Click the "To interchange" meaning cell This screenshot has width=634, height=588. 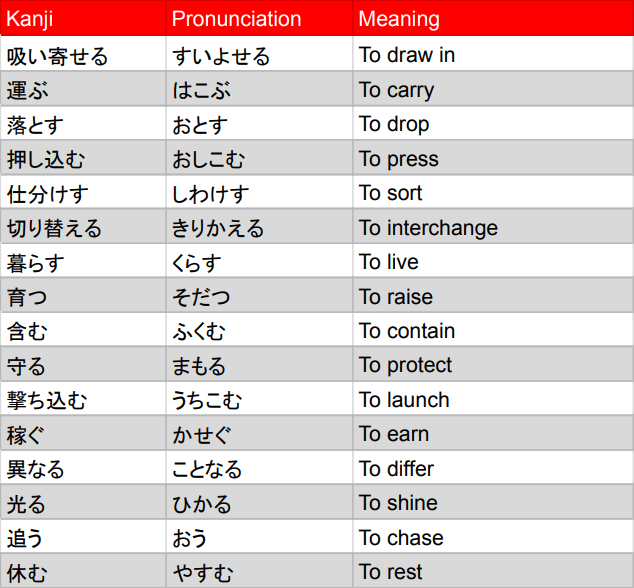428,228
